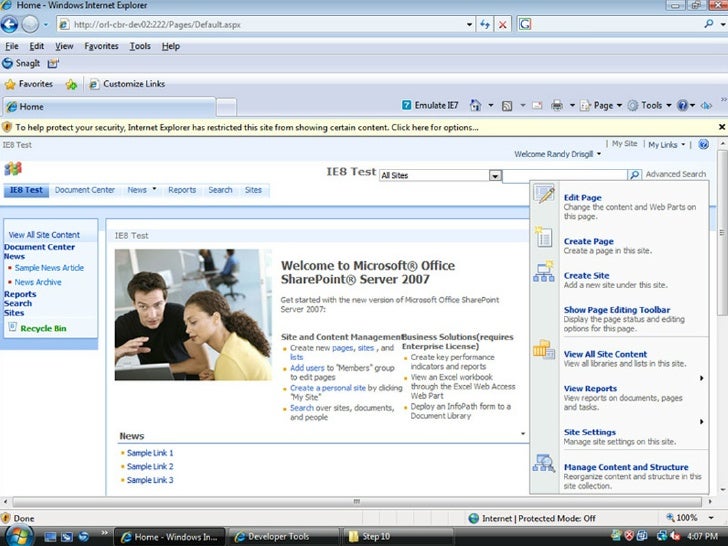This screenshot has height=546, width=728.
Task: Click the Sample News Article link
Action: click(49, 268)
